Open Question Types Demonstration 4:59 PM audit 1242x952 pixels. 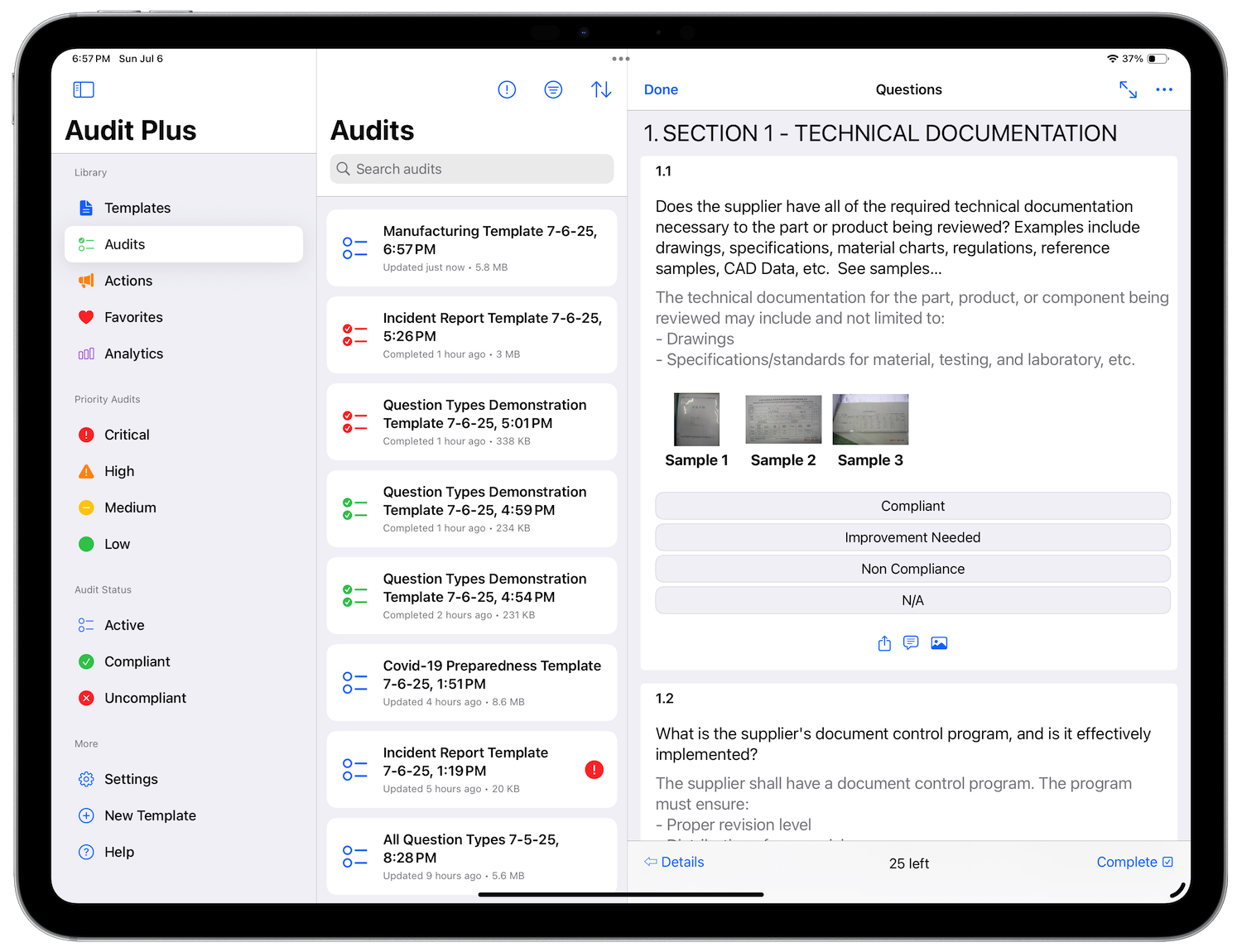coord(472,509)
